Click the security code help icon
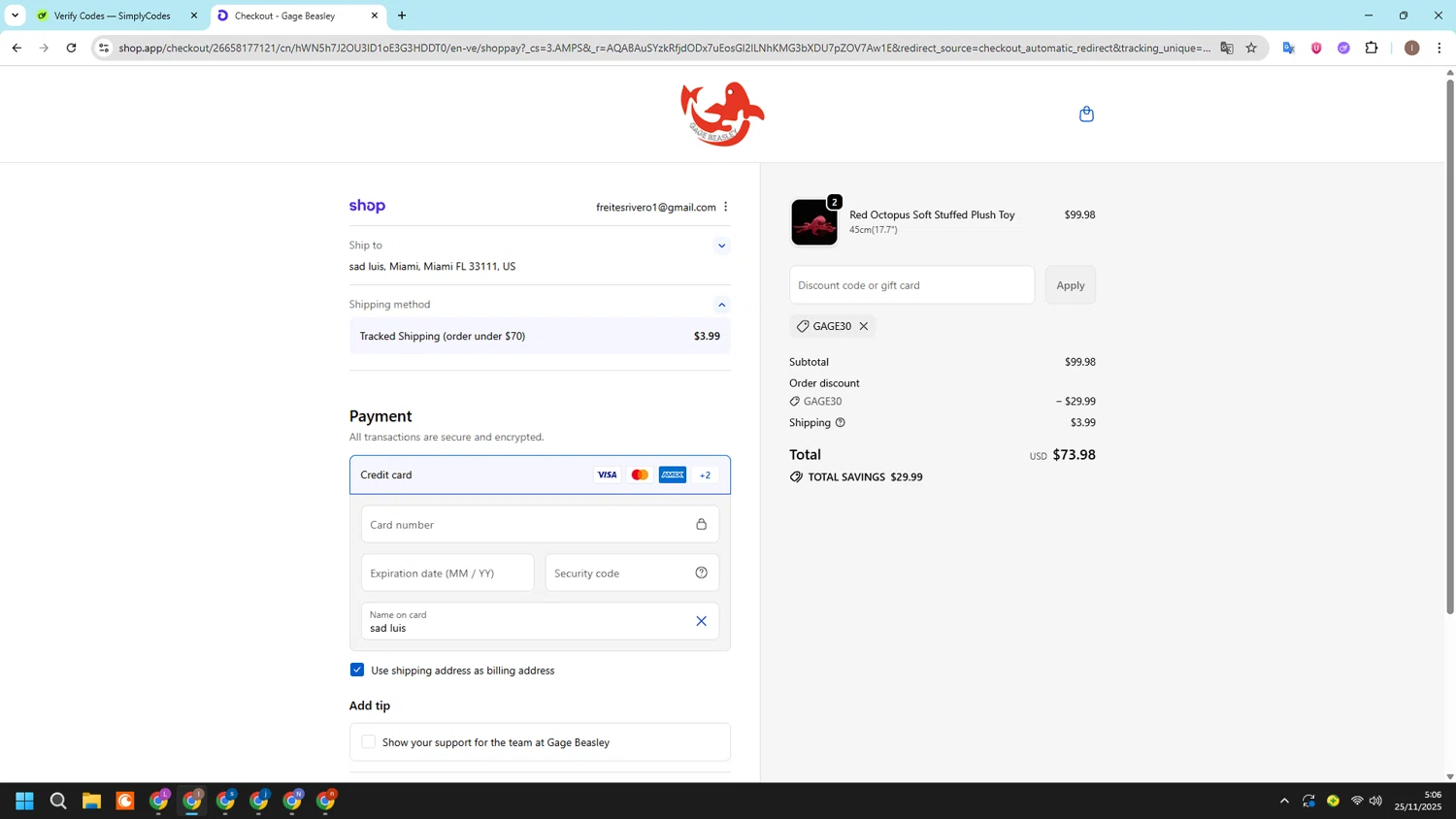Screen dimensions: 1456x819 (x=701, y=573)
